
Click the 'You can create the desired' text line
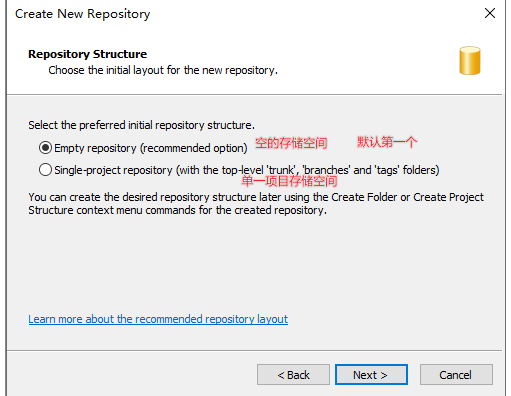256,197
